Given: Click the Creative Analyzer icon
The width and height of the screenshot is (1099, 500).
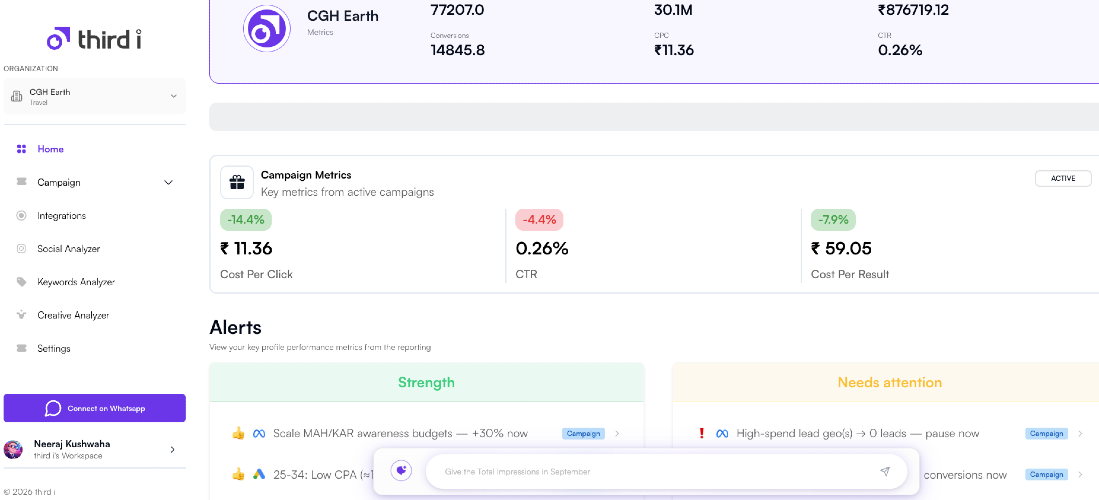Looking at the screenshot, I should point(22,315).
